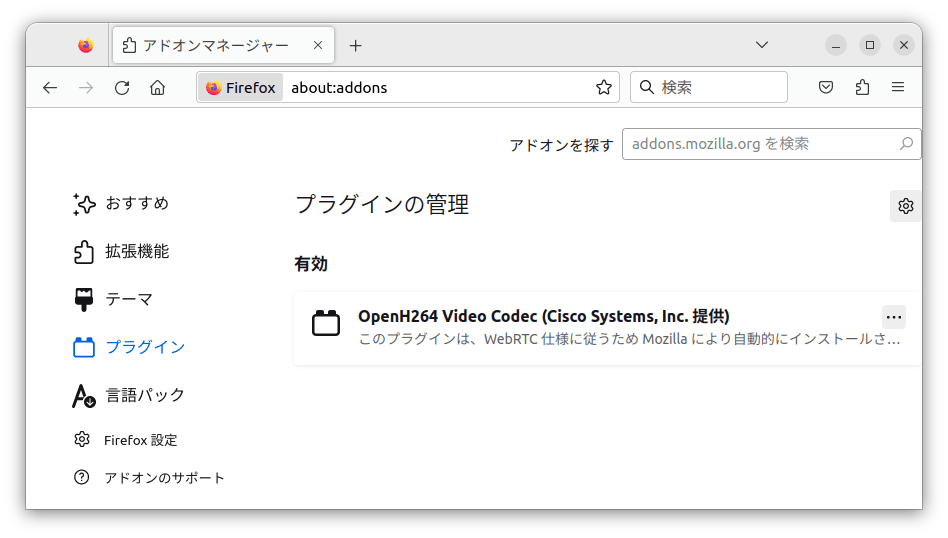Go back using the back arrow
948x538 pixels.
coord(50,88)
